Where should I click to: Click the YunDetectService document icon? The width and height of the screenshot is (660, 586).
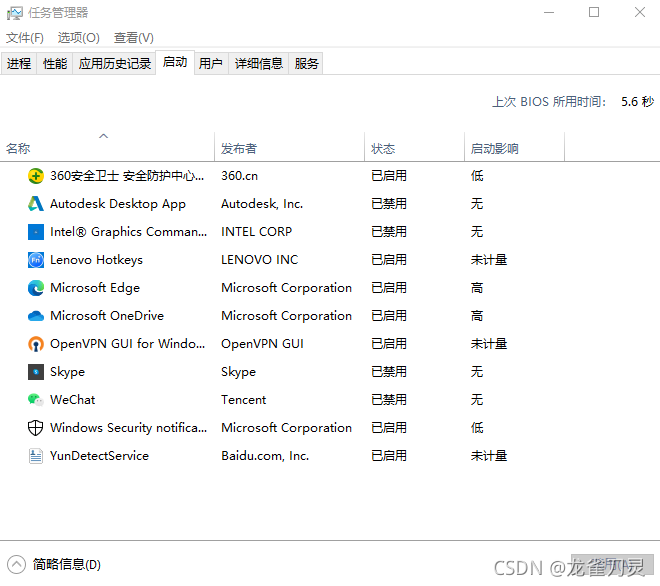(x=36, y=456)
